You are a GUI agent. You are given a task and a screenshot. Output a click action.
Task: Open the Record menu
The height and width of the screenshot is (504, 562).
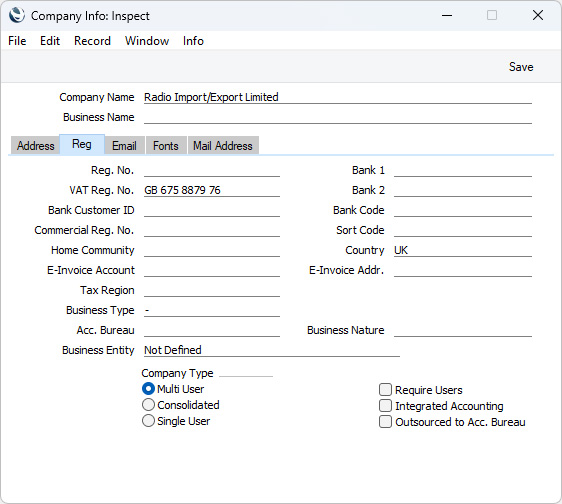pyautogui.click(x=92, y=41)
